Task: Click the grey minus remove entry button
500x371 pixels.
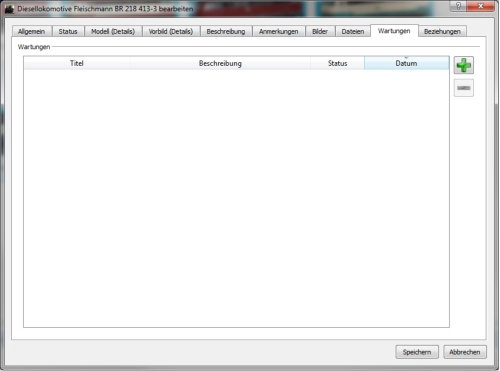Action: [463, 88]
